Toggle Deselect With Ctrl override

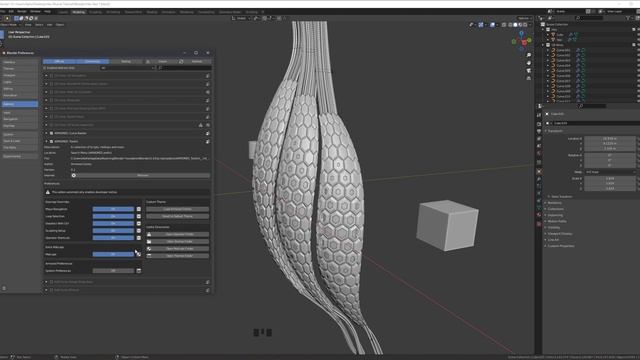[113, 223]
